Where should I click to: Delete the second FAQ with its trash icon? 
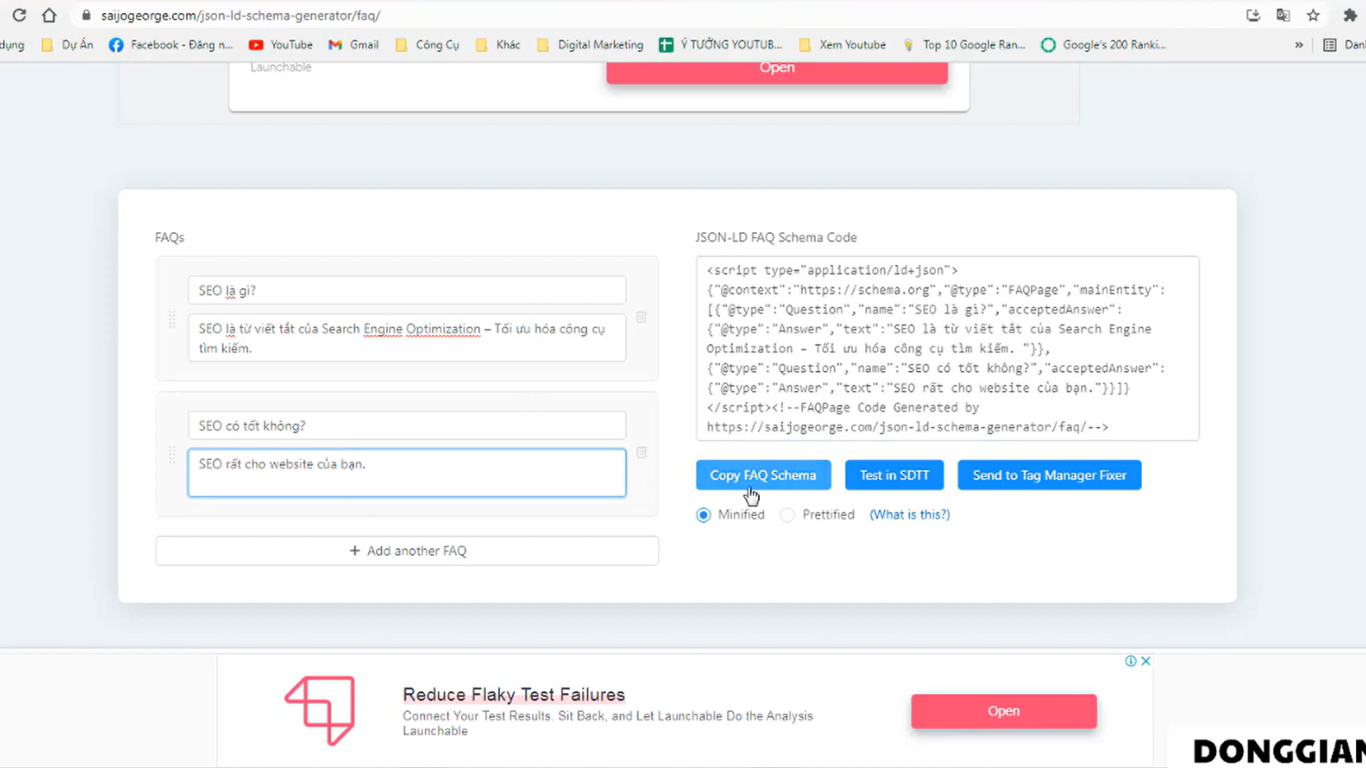click(642, 452)
